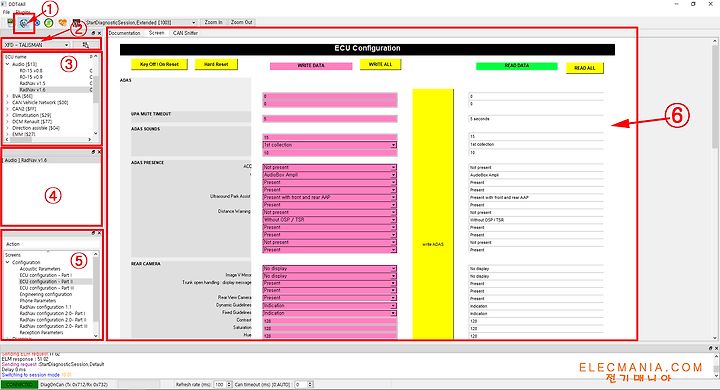Open Reception Parameters screen

(42, 333)
